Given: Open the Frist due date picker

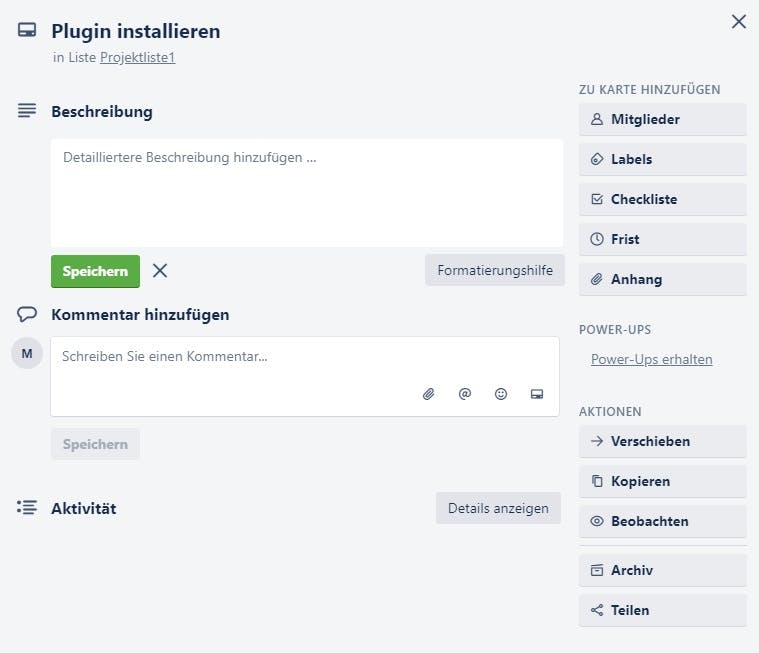Looking at the screenshot, I should (x=663, y=239).
